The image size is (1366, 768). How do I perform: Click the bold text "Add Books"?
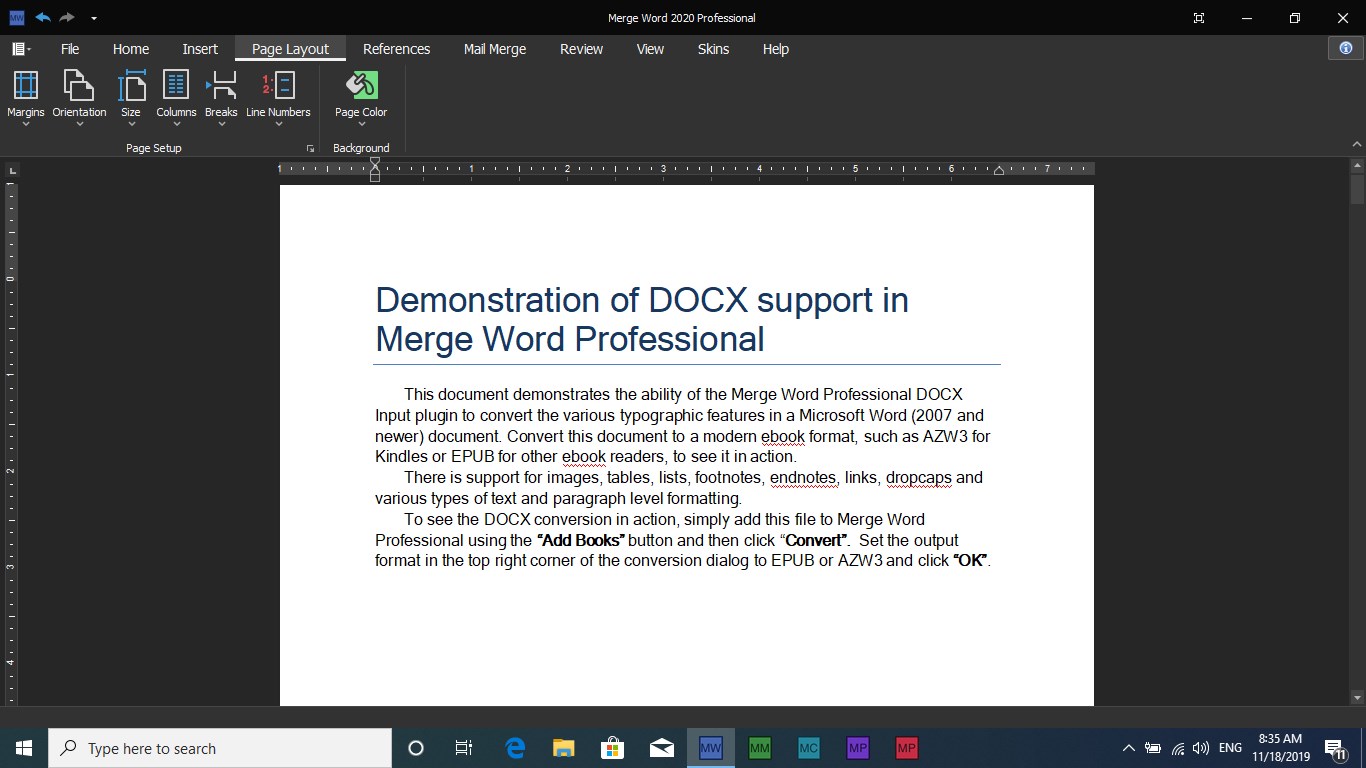tap(581, 540)
